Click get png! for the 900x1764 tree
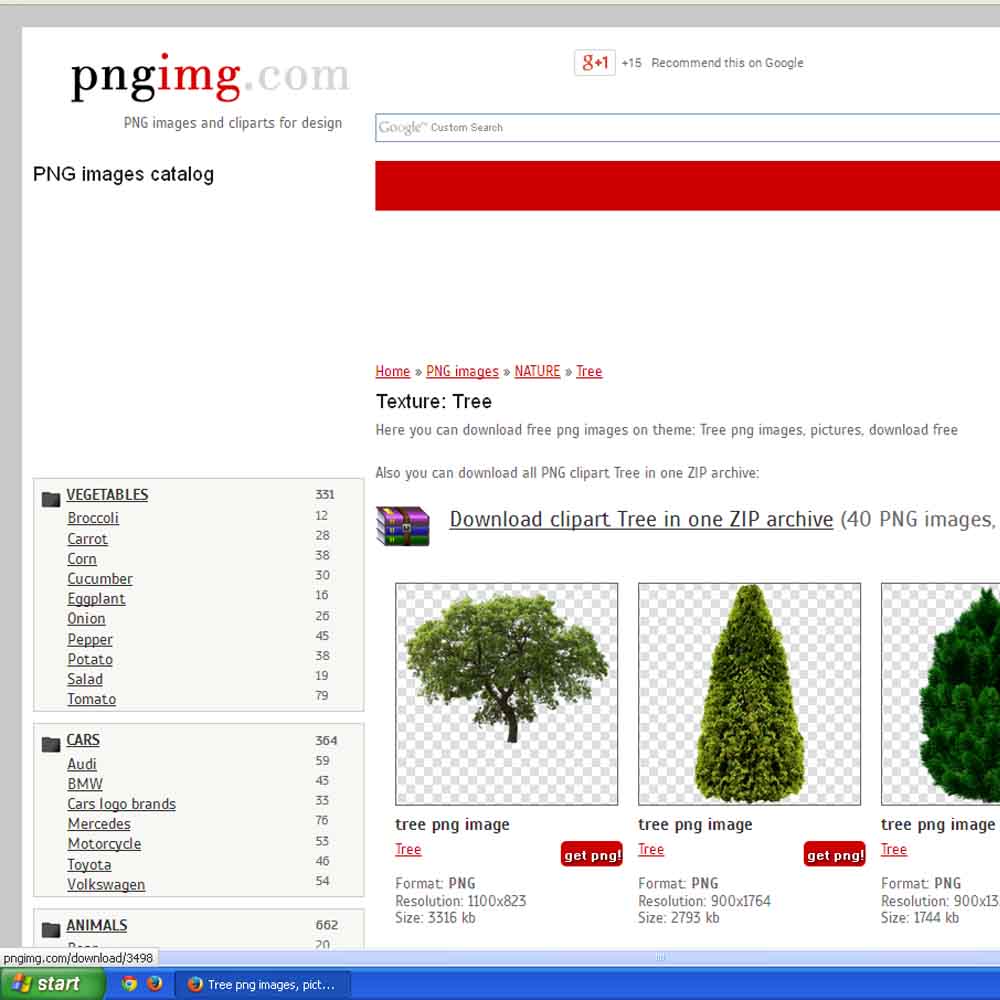This screenshot has width=1000, height=1000. [835, 855]
